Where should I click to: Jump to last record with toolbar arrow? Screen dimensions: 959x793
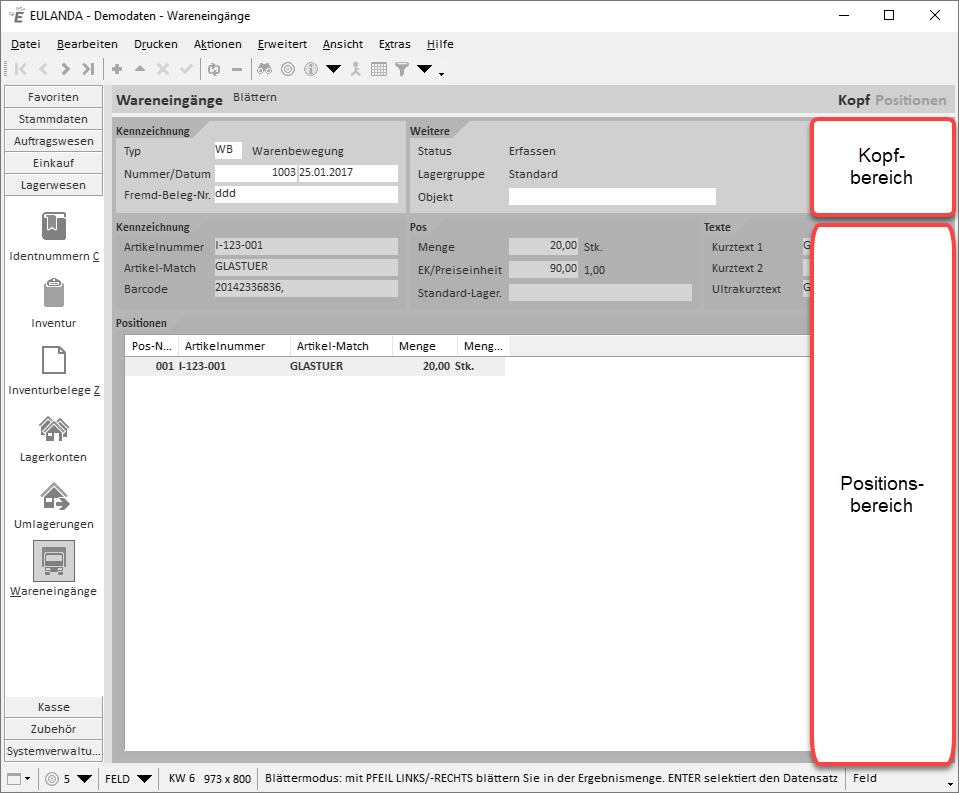(88, 69)
